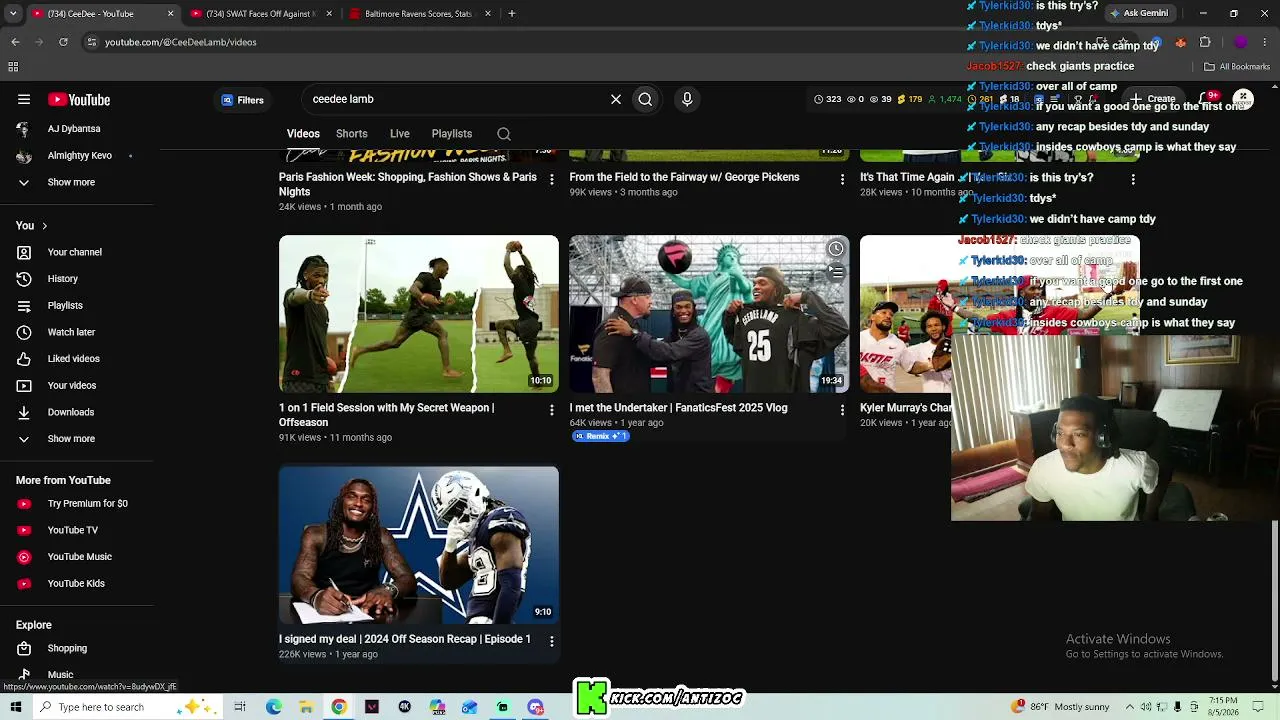
Task: Clear the 'ceedee lamb' search text
Action: [x=616, y=99]
